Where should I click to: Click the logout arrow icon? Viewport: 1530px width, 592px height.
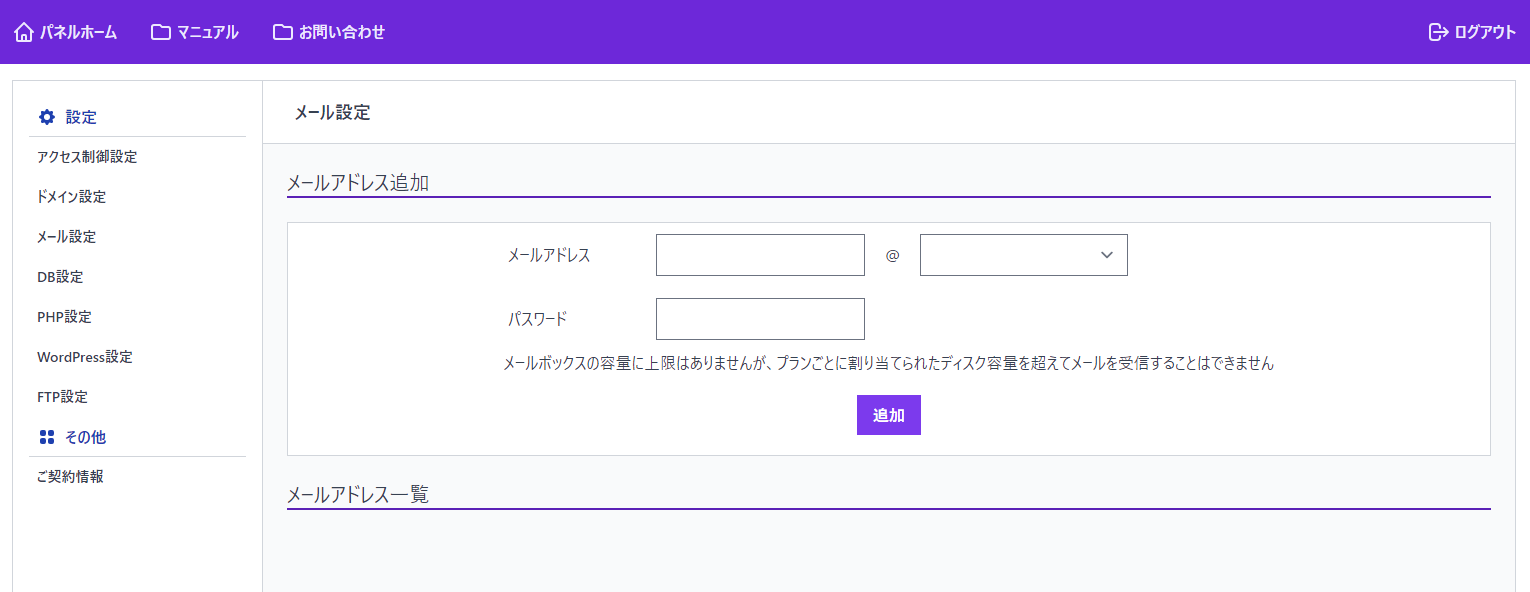tap(1438, 32)
